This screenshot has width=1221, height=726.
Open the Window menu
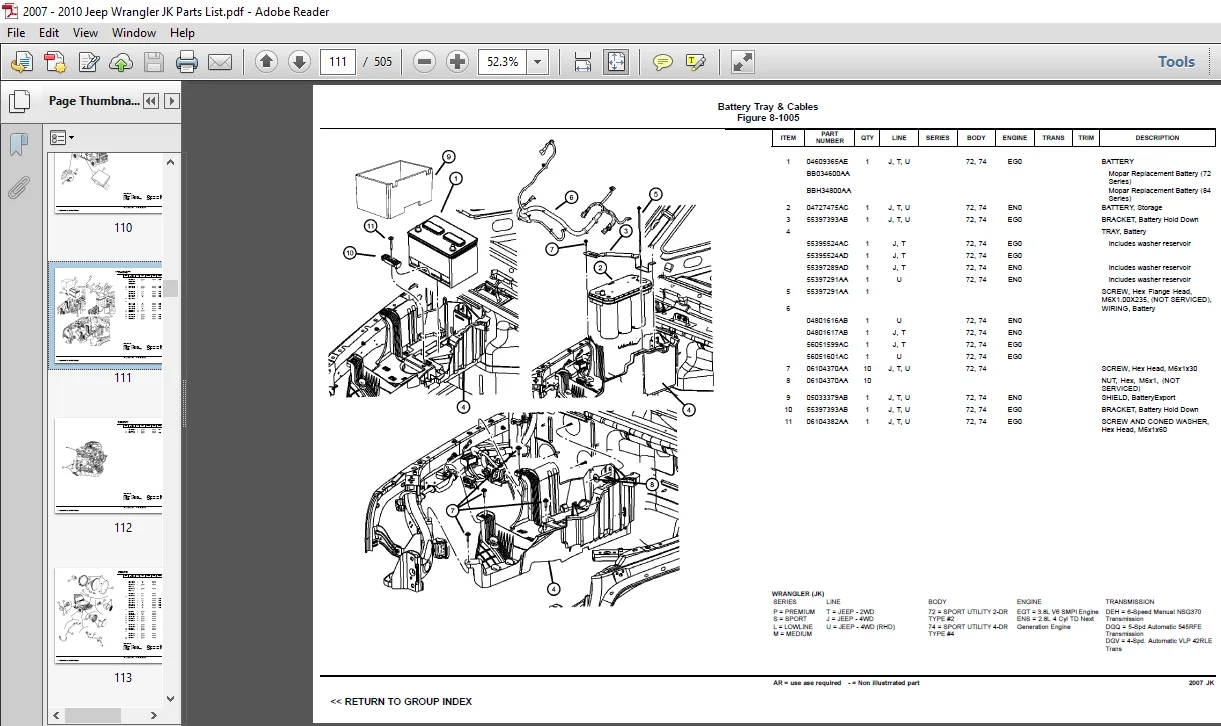point(133,32)
